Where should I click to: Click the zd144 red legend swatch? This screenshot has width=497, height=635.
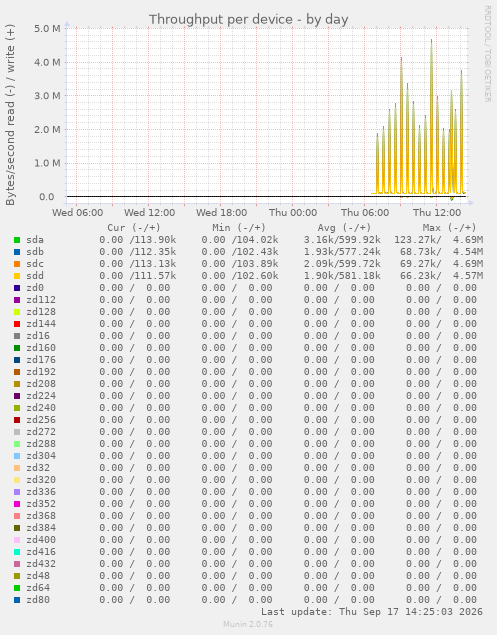coord(17,324)
